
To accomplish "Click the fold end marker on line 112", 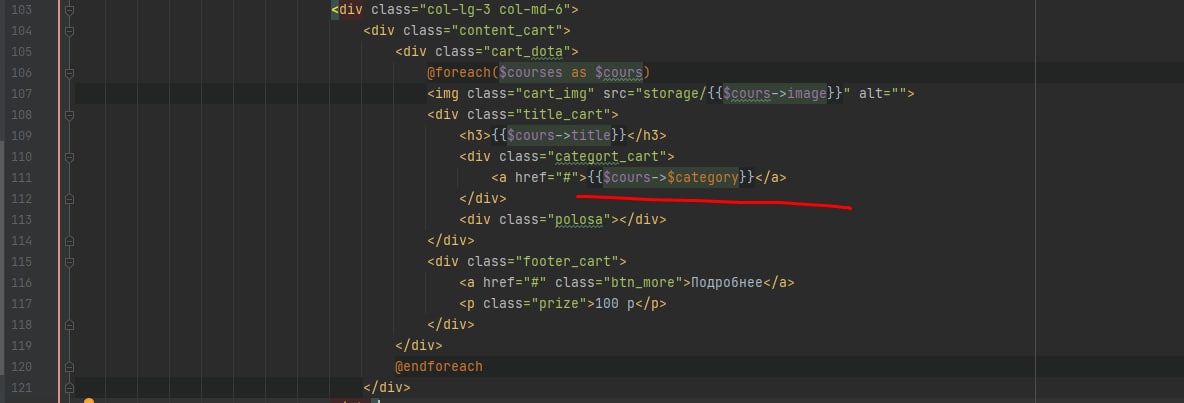I will click(69, 199).
